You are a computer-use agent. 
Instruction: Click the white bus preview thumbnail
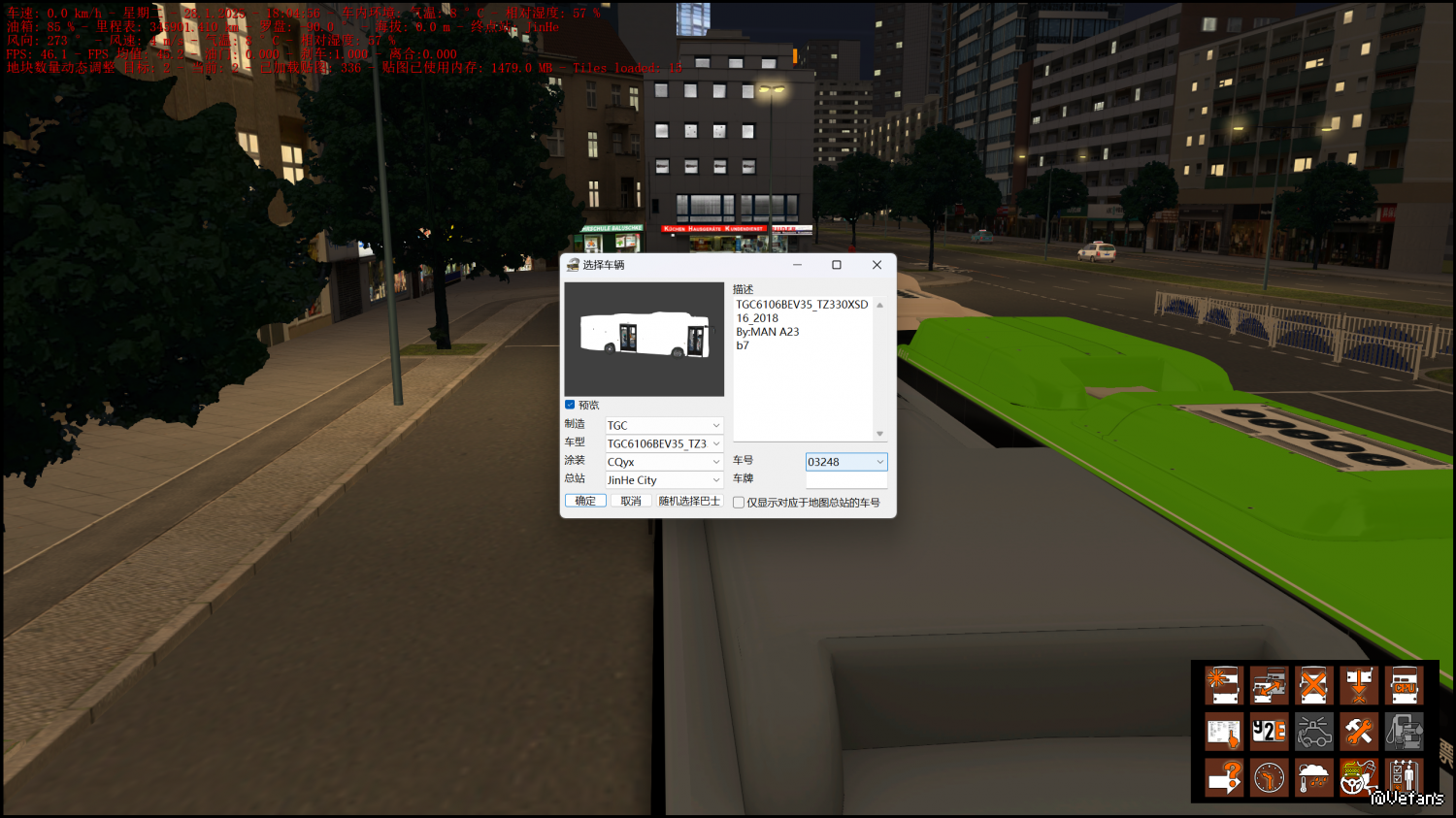(x=645, y=339)
